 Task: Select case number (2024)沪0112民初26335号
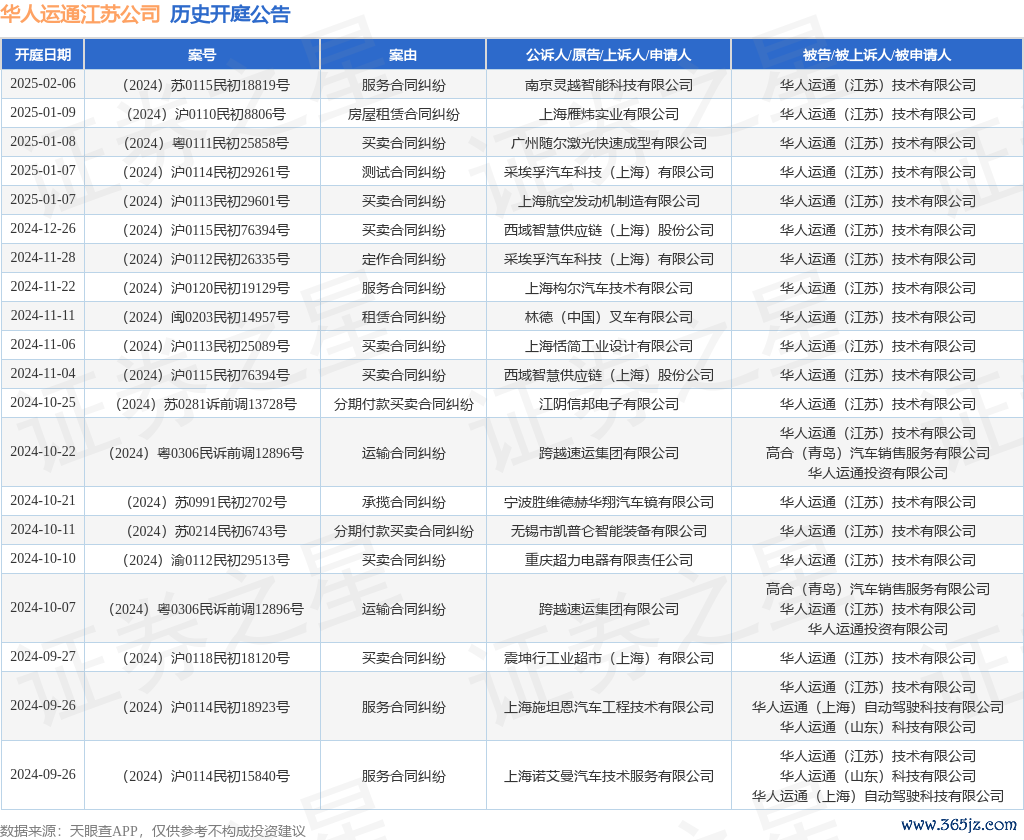tap(206, 259)
